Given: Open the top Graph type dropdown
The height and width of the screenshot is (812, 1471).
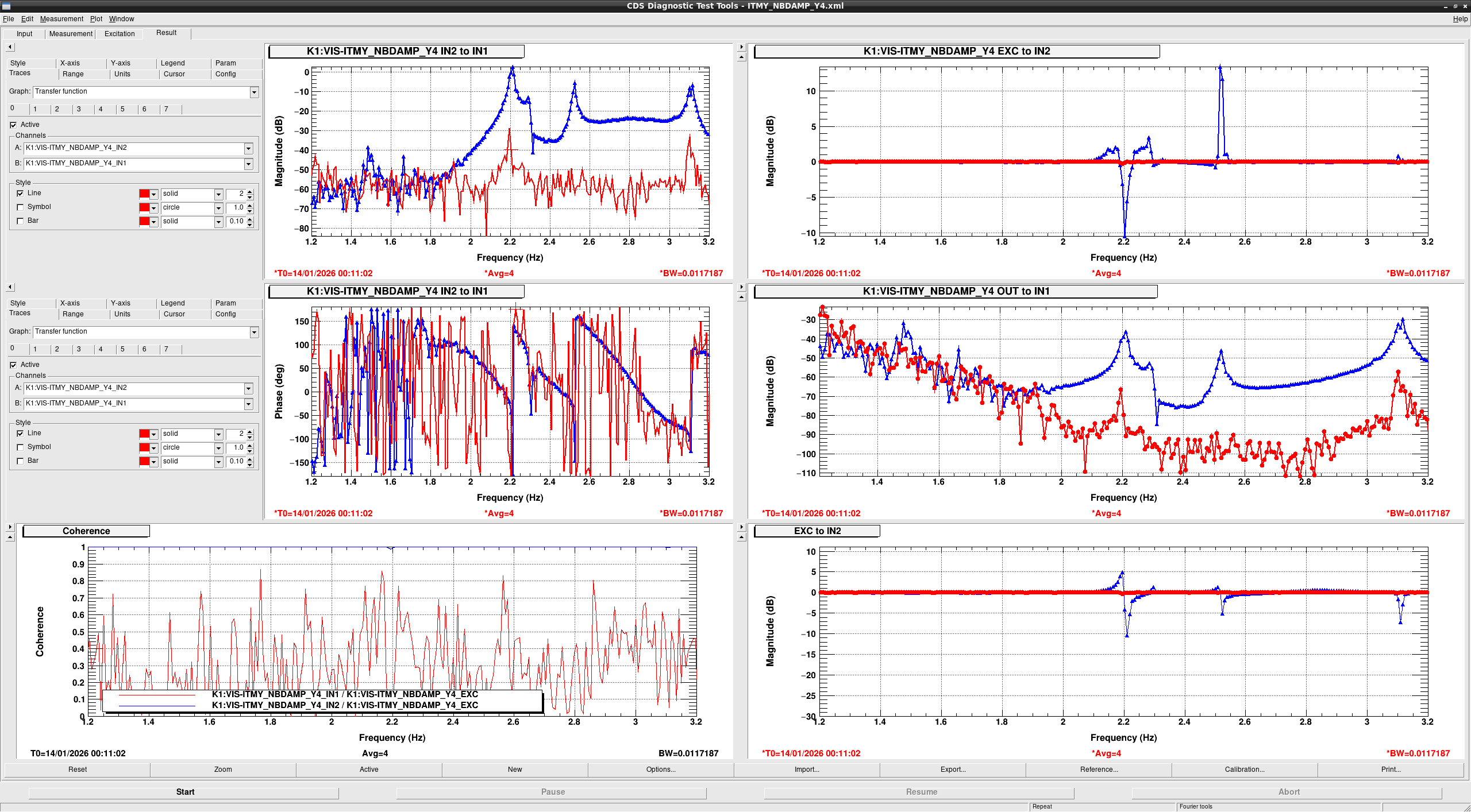Looking at the screenshot, I should (x=254, y=92).
